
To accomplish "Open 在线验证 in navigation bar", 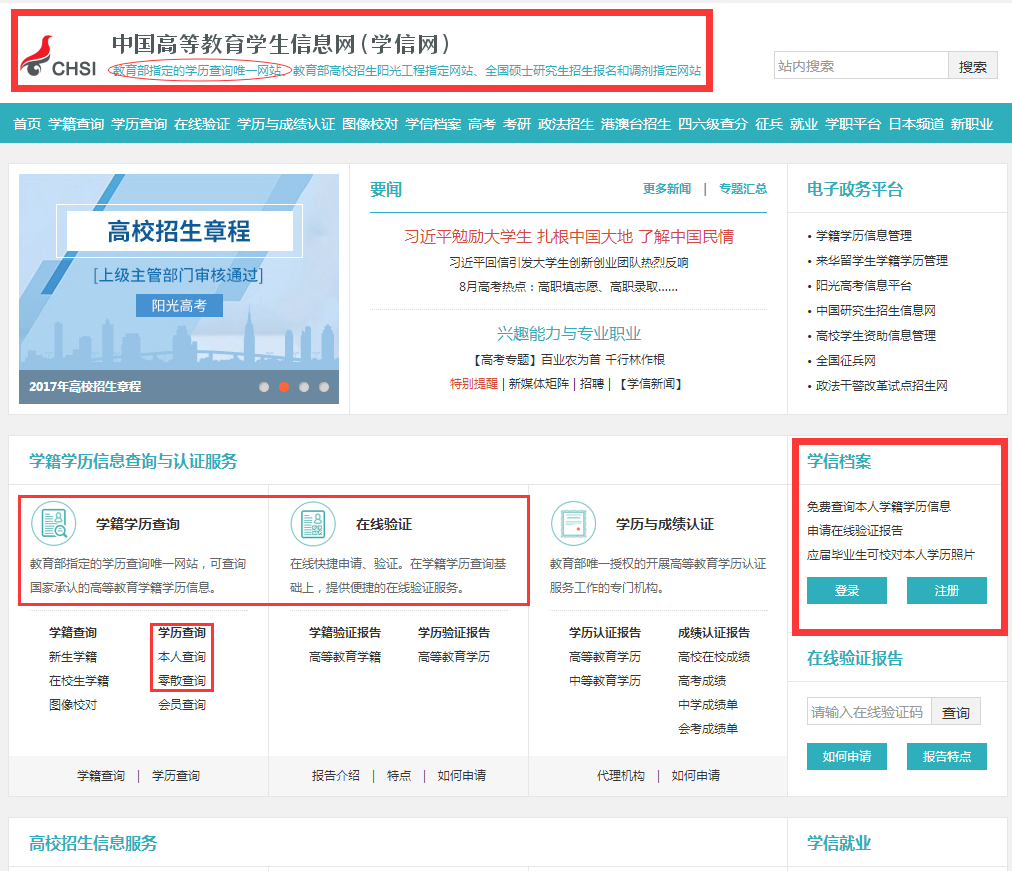I will 202,124.
